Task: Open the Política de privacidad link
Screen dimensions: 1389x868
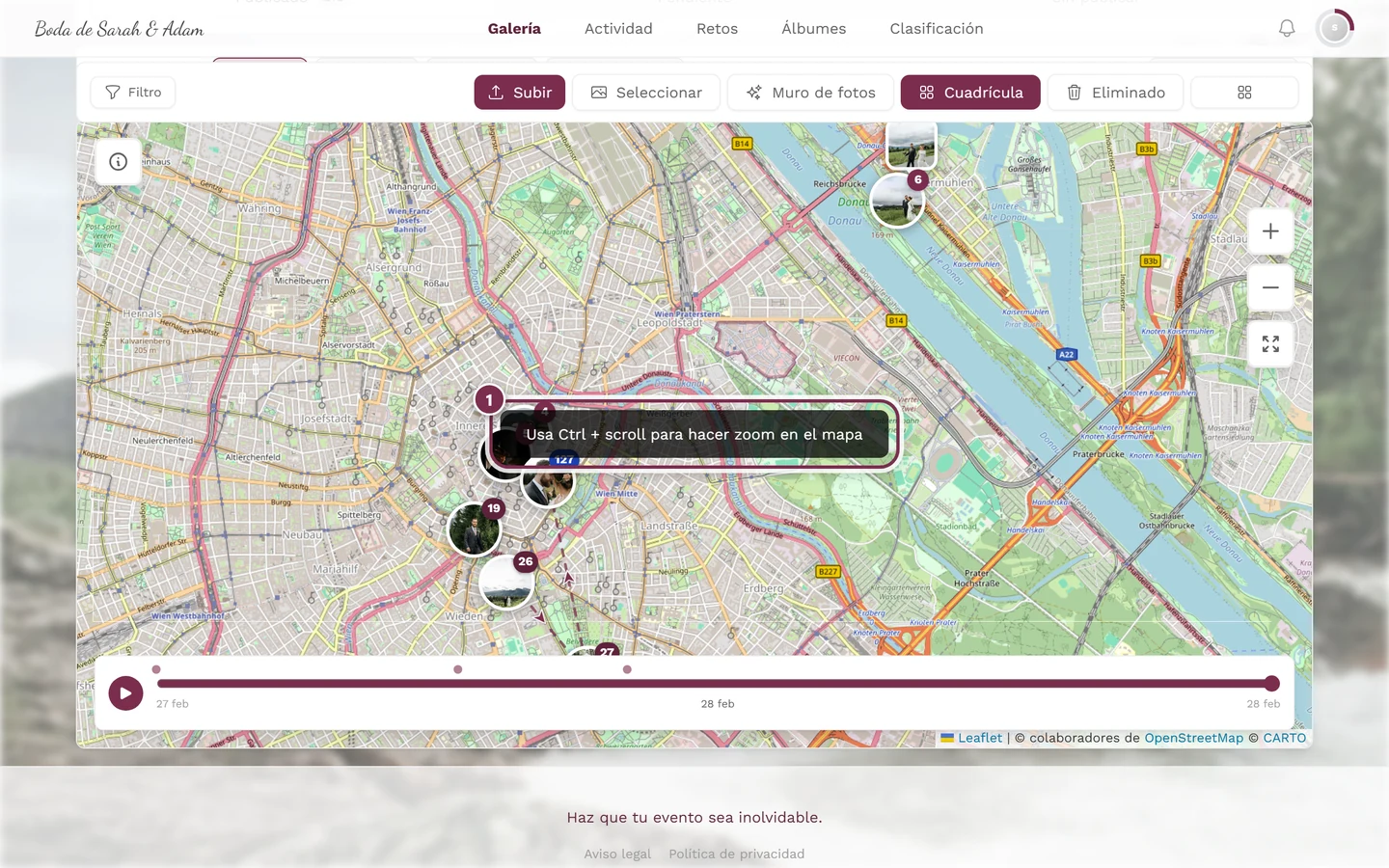Action: 737,854
